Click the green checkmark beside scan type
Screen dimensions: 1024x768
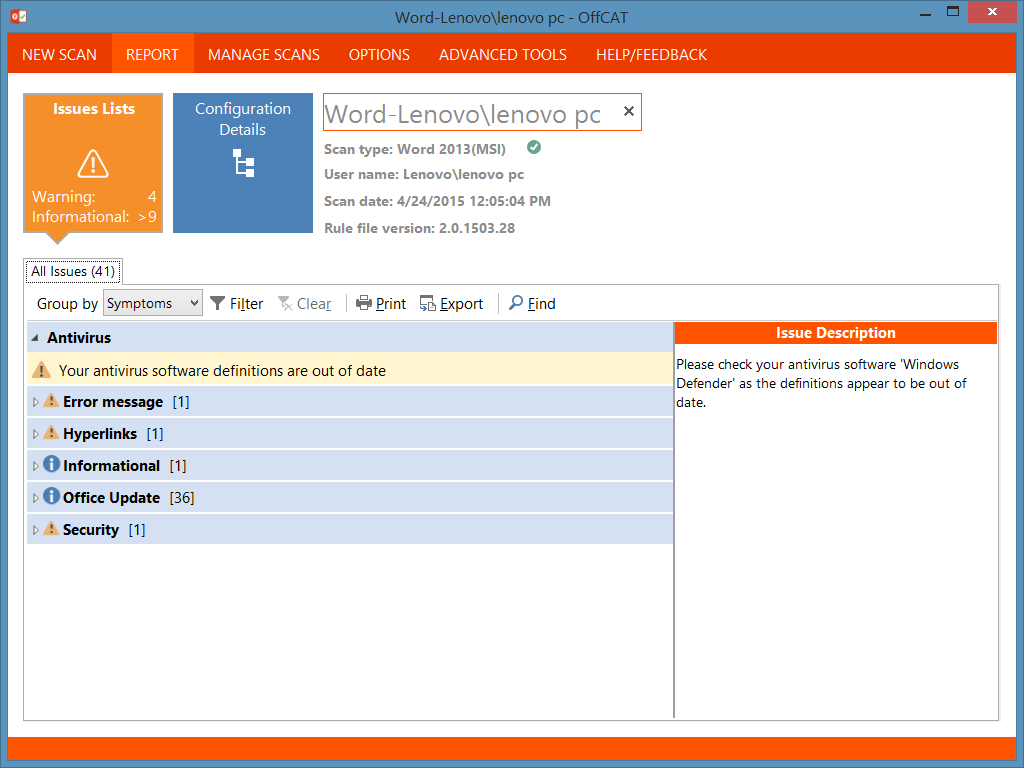coord(533,147)
